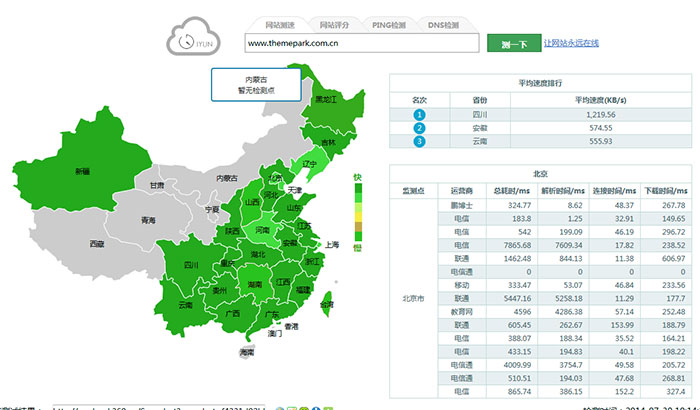Click rank 1 badge for 四川
This screenshot has width=700, height=410.
(x=420, y=115)
